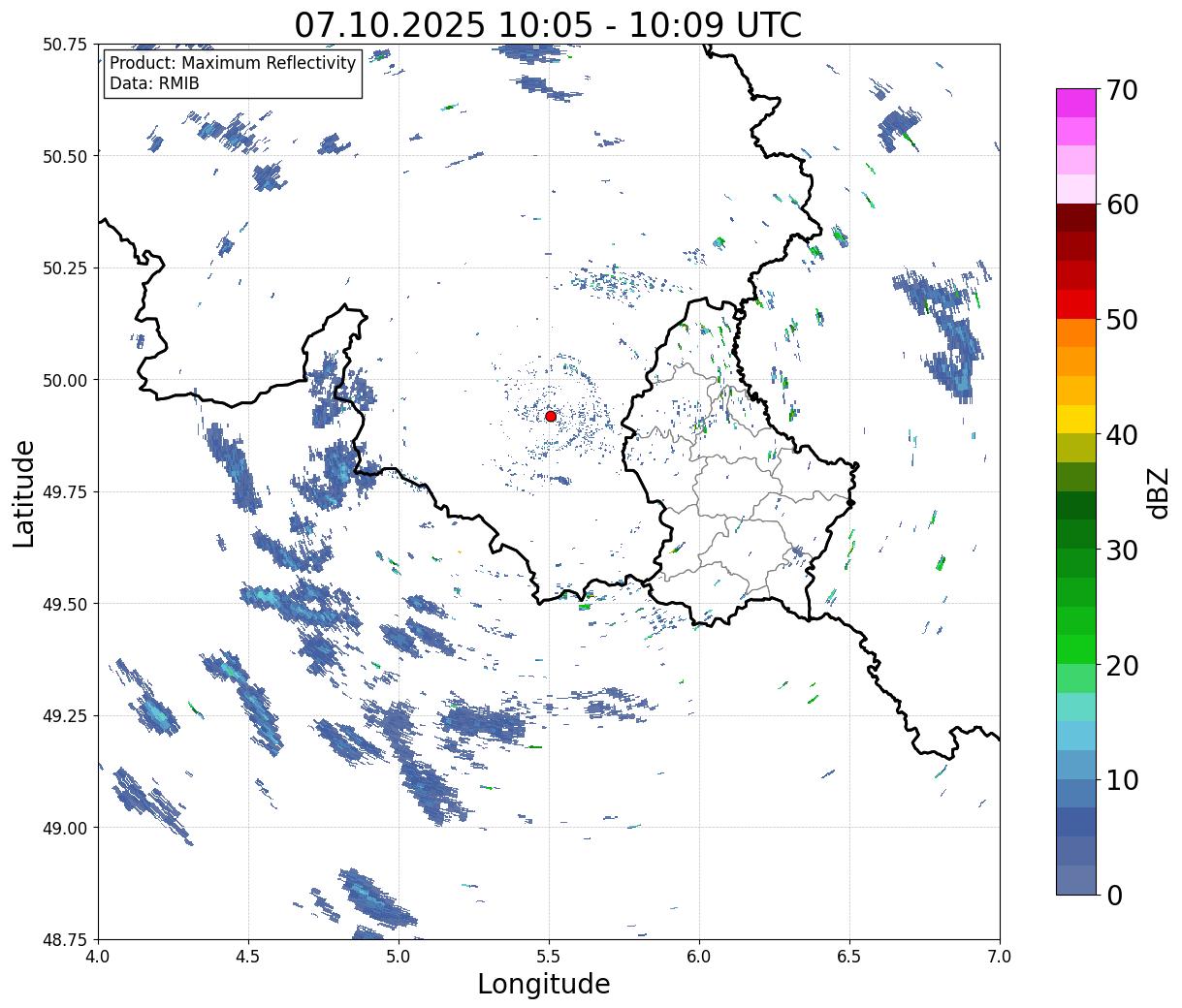Click the latitude tick label 50.75
Screen dimensions: 1182x1008
65,45
